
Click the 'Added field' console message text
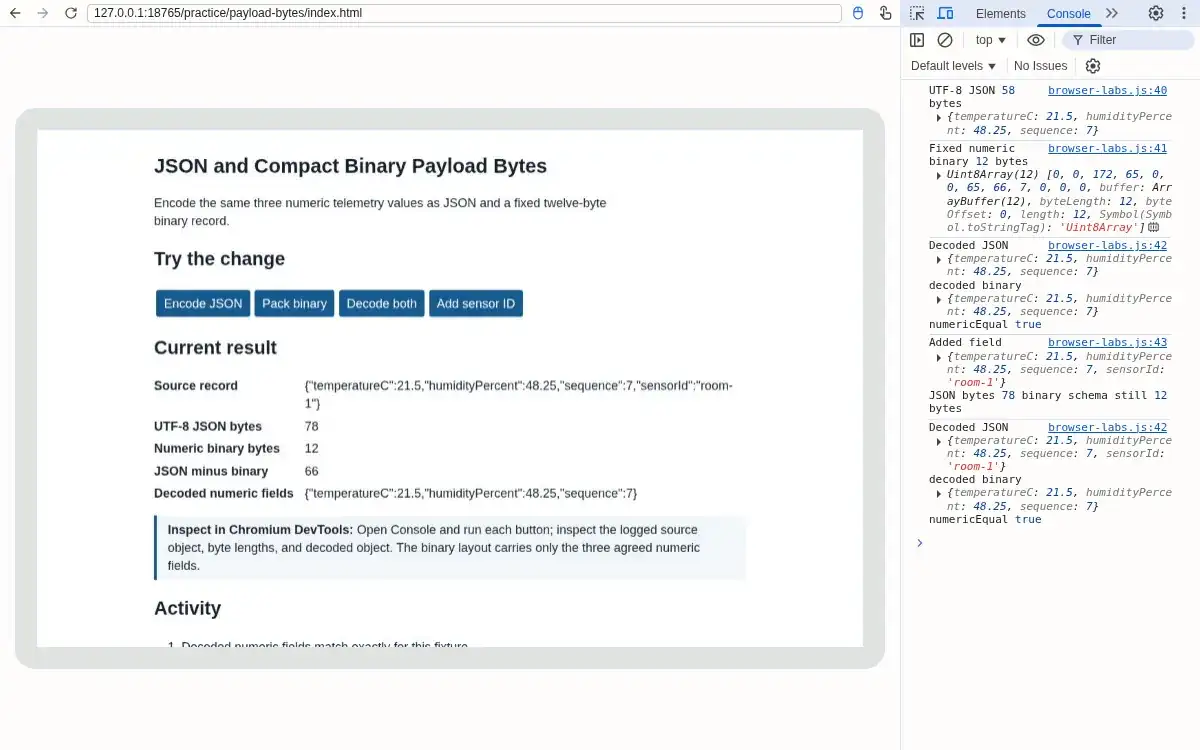click(x=965, y=343)
